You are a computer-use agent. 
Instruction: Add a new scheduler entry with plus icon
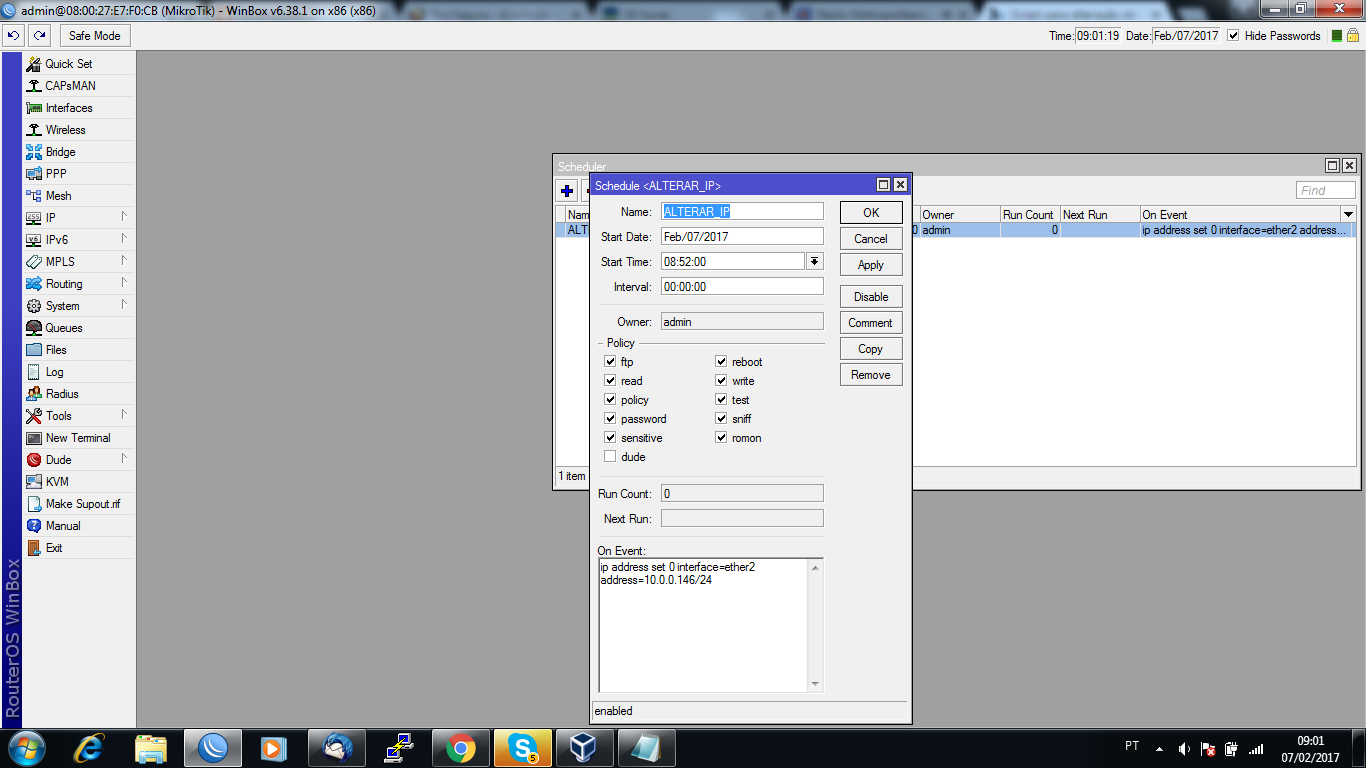[x=567, y=191]
